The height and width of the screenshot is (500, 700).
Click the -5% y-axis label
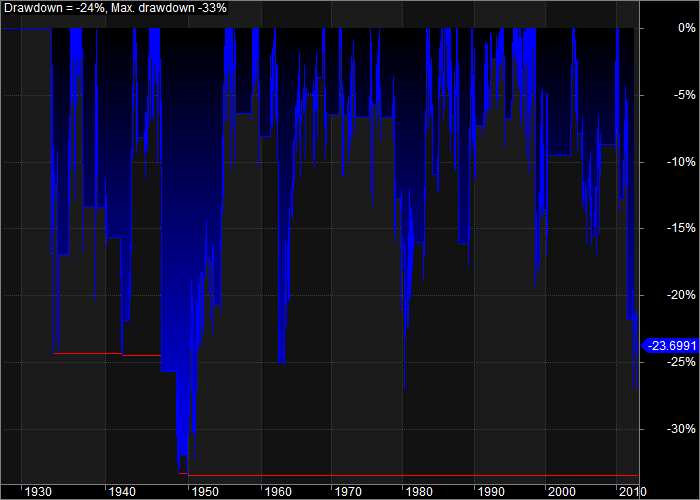tap(683, 95)
